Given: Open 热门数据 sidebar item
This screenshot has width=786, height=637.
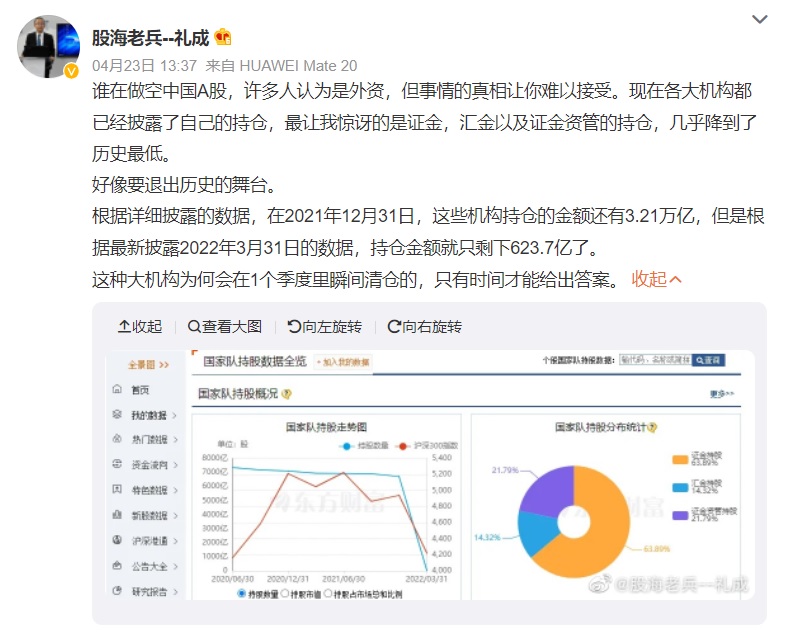Looking at the screenshot, I should pyautogui.click(x=149, y=440).
